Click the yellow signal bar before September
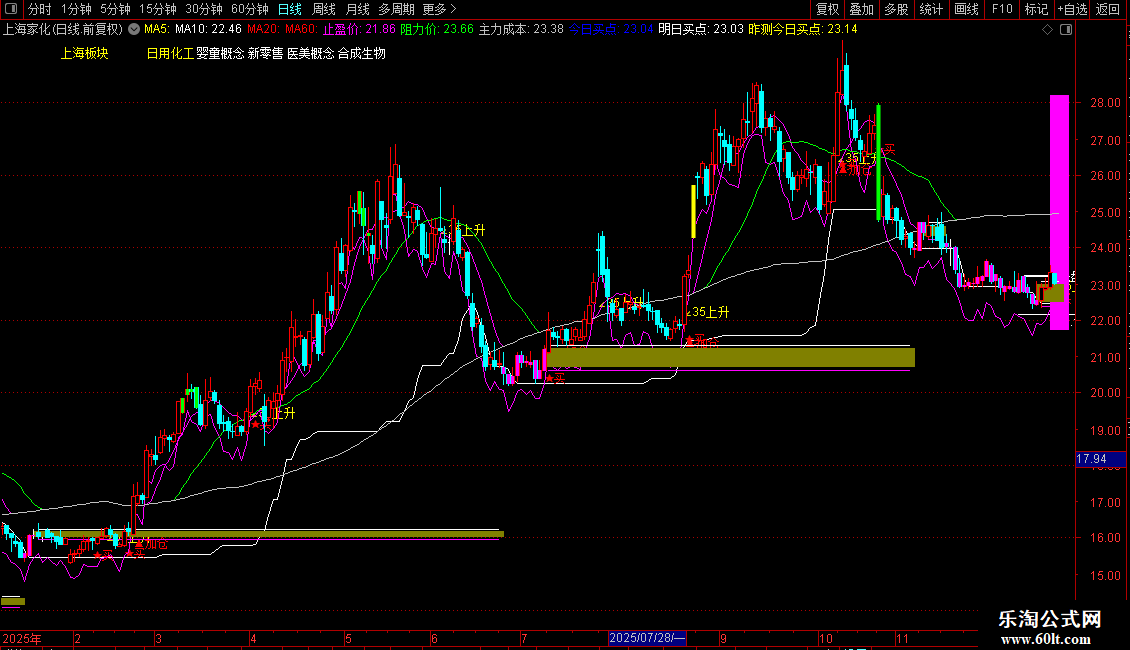Screen dimensions: 1130x650 pyautogui.click(x=693, y=211)
